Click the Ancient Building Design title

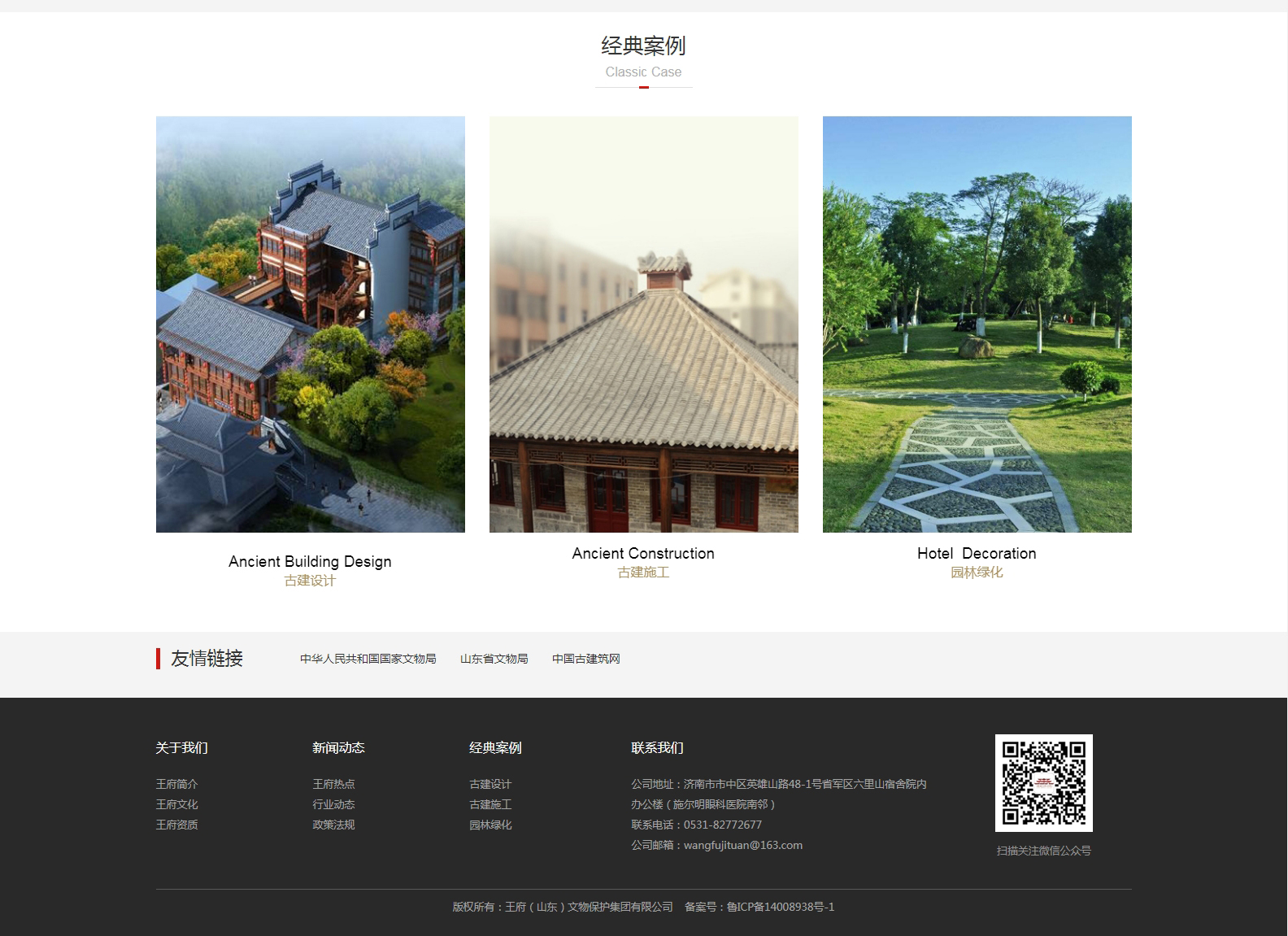pos(310,561)
